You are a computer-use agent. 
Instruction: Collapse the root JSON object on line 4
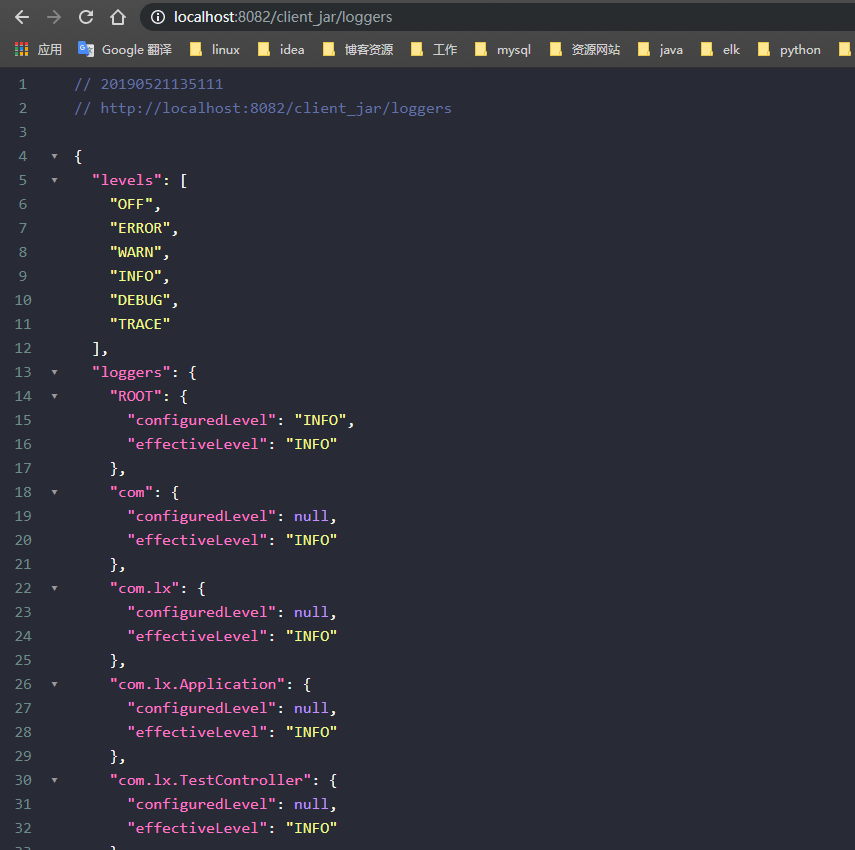click(x=55, y=156)
